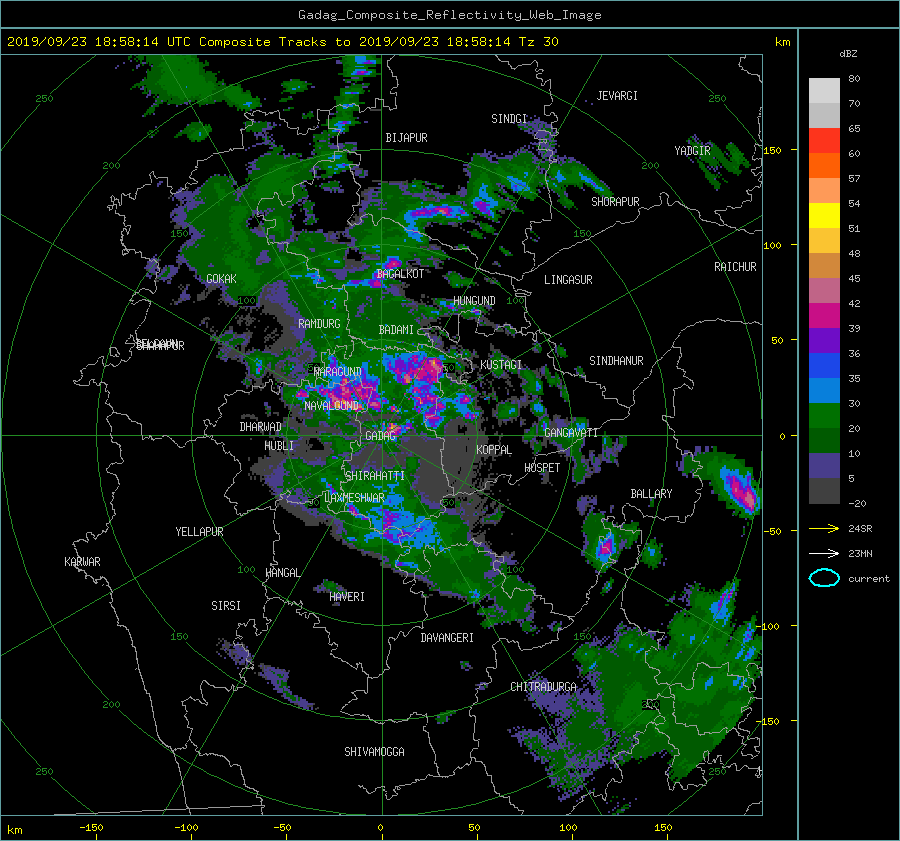
Task: Pick the bright green 20-30 dBZ swatch
Action: pyautogui.click(x=824, y=416)
